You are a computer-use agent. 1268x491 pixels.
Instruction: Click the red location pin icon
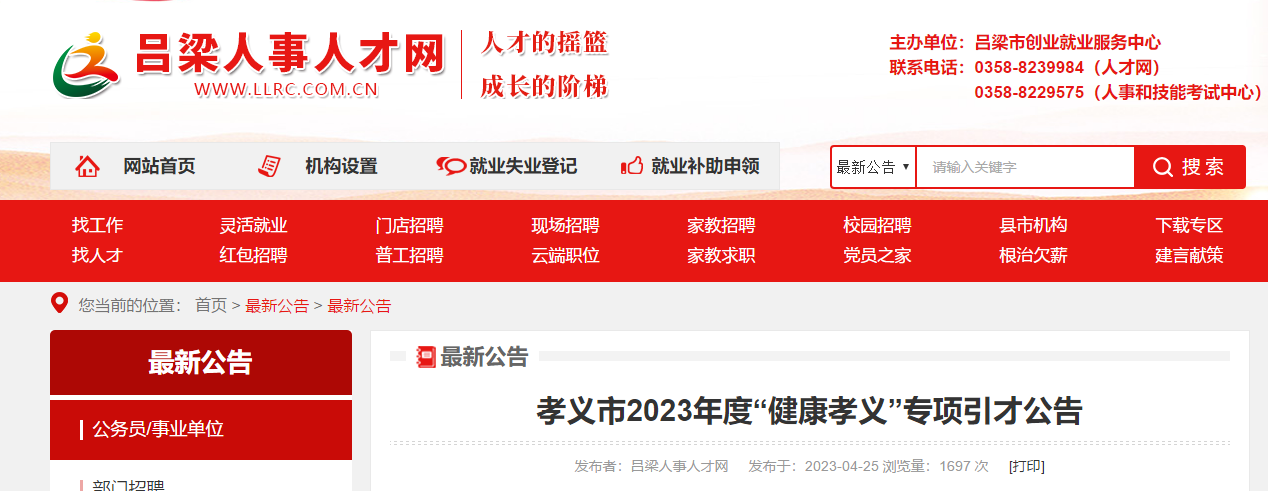[60, 304]
